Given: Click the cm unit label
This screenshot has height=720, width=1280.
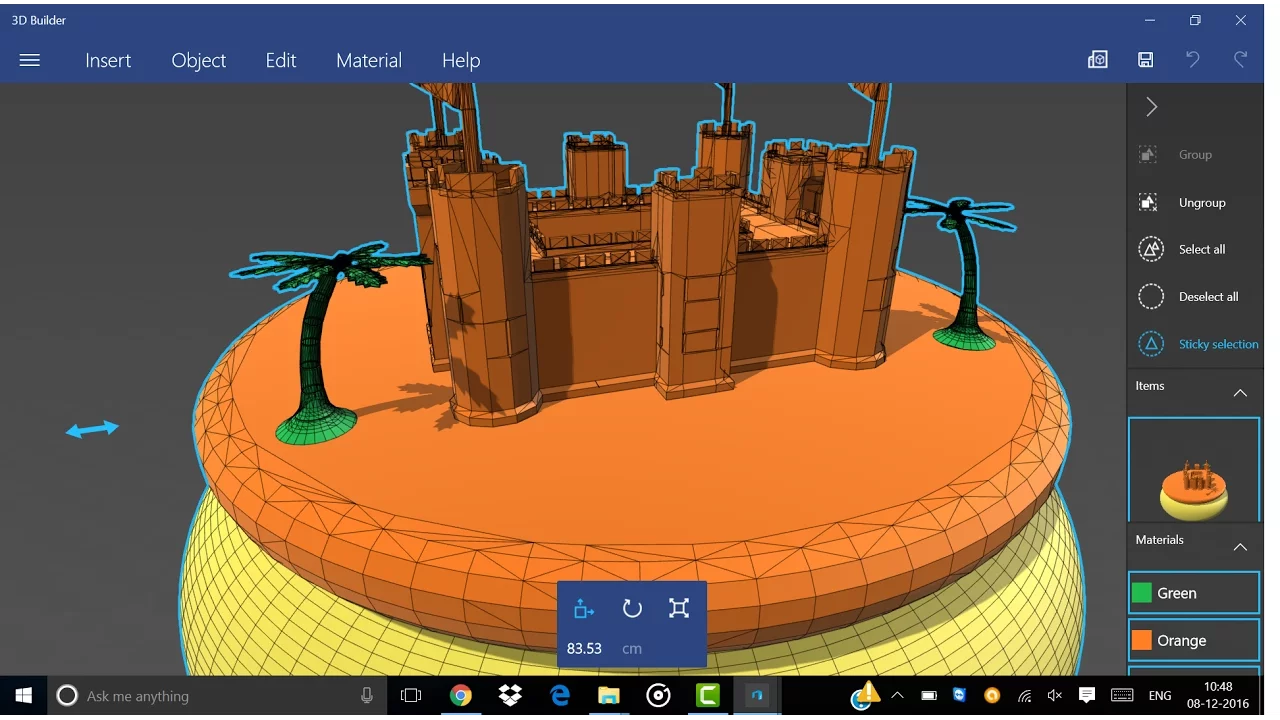Looking at the screenshot, I should click(x=632, y=648).
